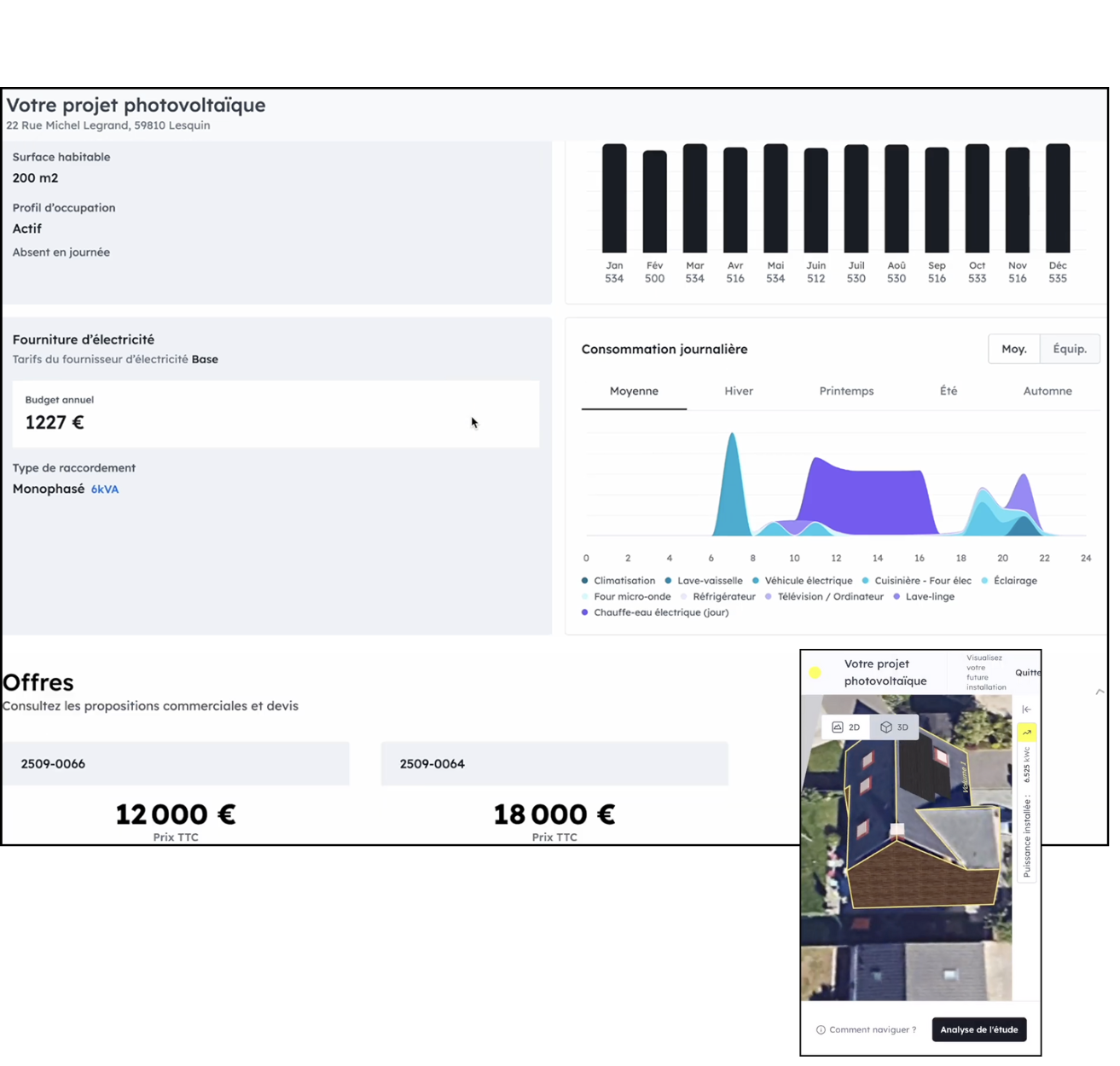
Task: Click the 6kVA connection power link
Action: (105, 490)
